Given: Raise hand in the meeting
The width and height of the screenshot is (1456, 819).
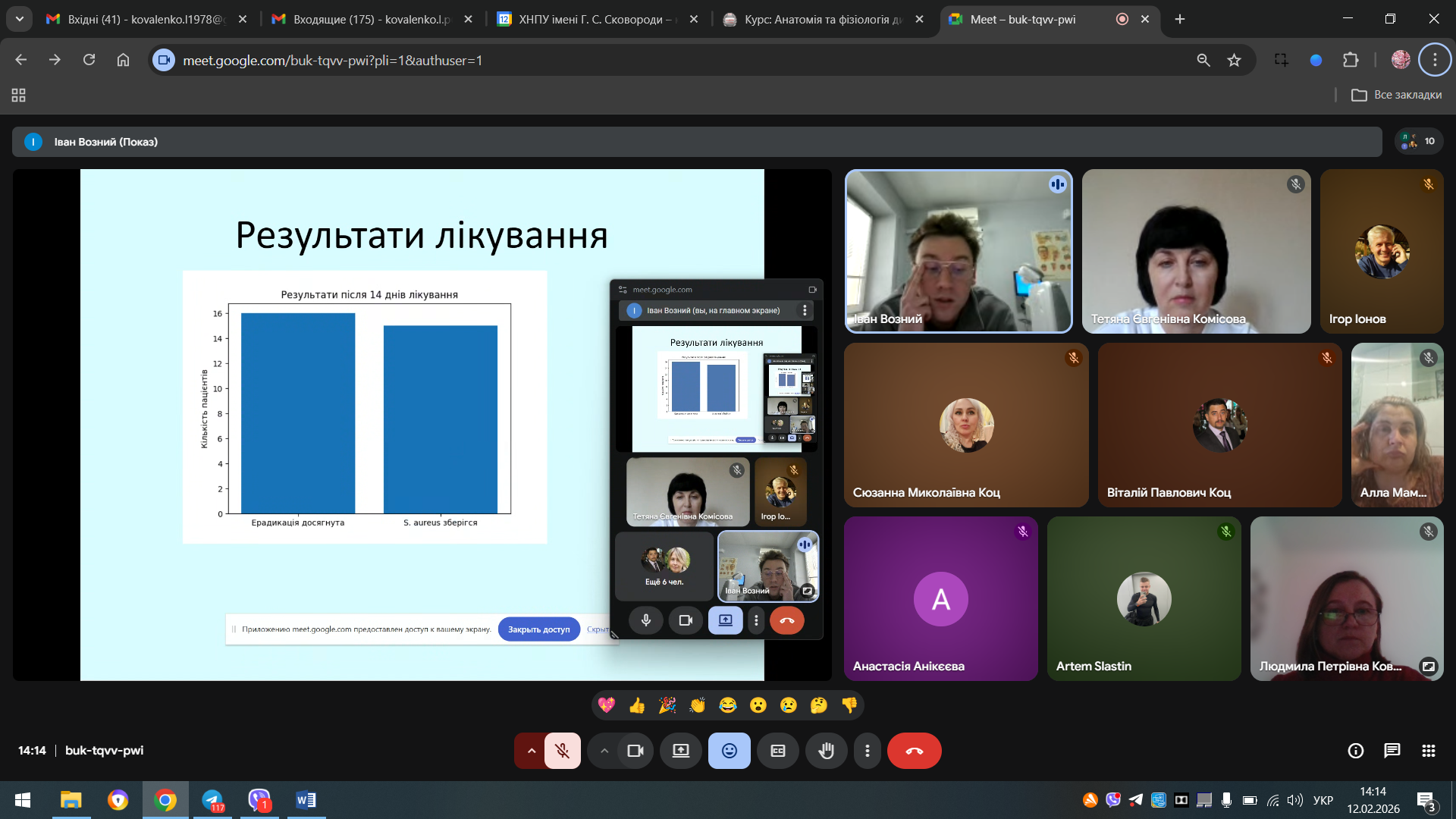Looking at the screenshot, I should point(826,751).
